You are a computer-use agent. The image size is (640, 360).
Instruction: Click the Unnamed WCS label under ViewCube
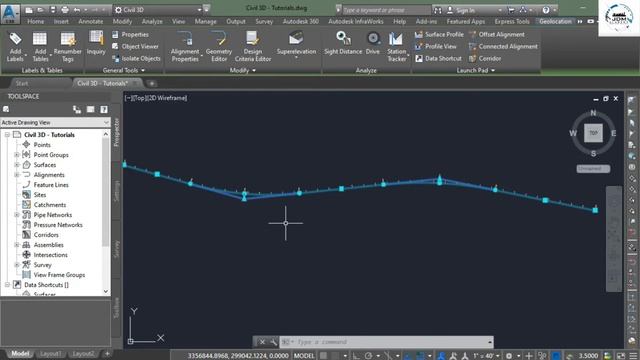(593, 168)
